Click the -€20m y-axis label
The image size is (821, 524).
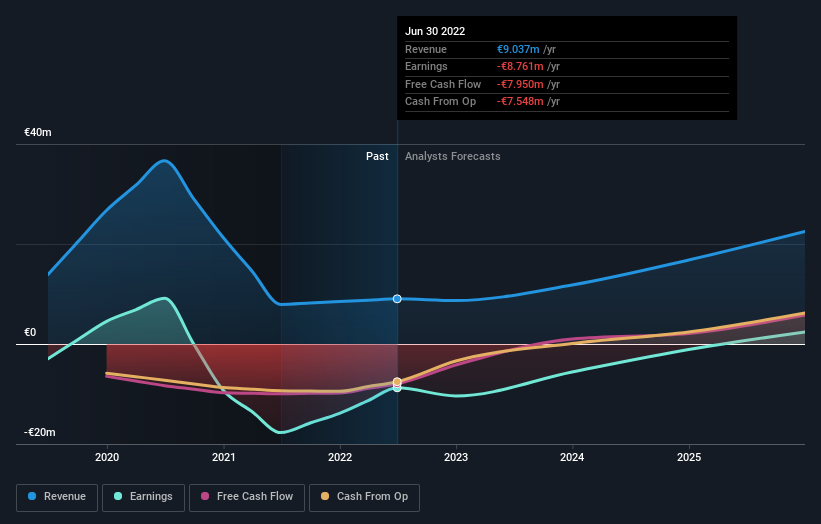(x=40, y=432)
